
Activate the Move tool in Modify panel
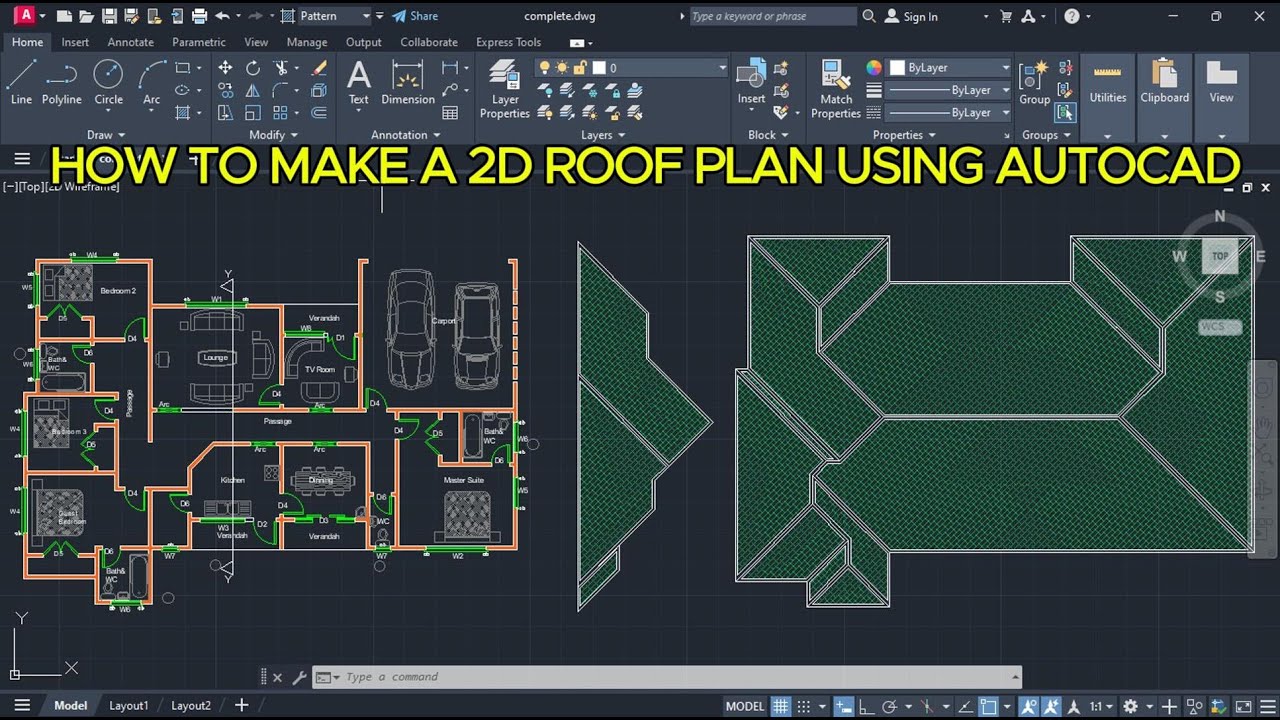pyautogui.click(x=225, y=68)
